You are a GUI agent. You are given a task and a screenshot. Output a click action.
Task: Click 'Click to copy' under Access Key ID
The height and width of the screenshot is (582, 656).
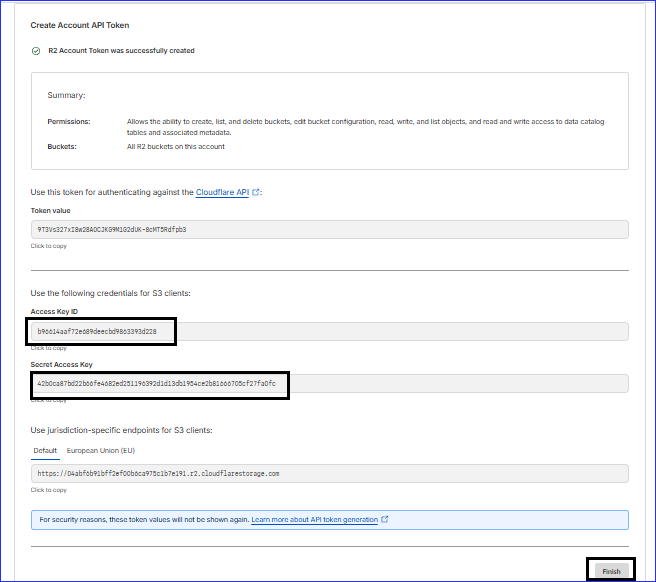point(49,348)
